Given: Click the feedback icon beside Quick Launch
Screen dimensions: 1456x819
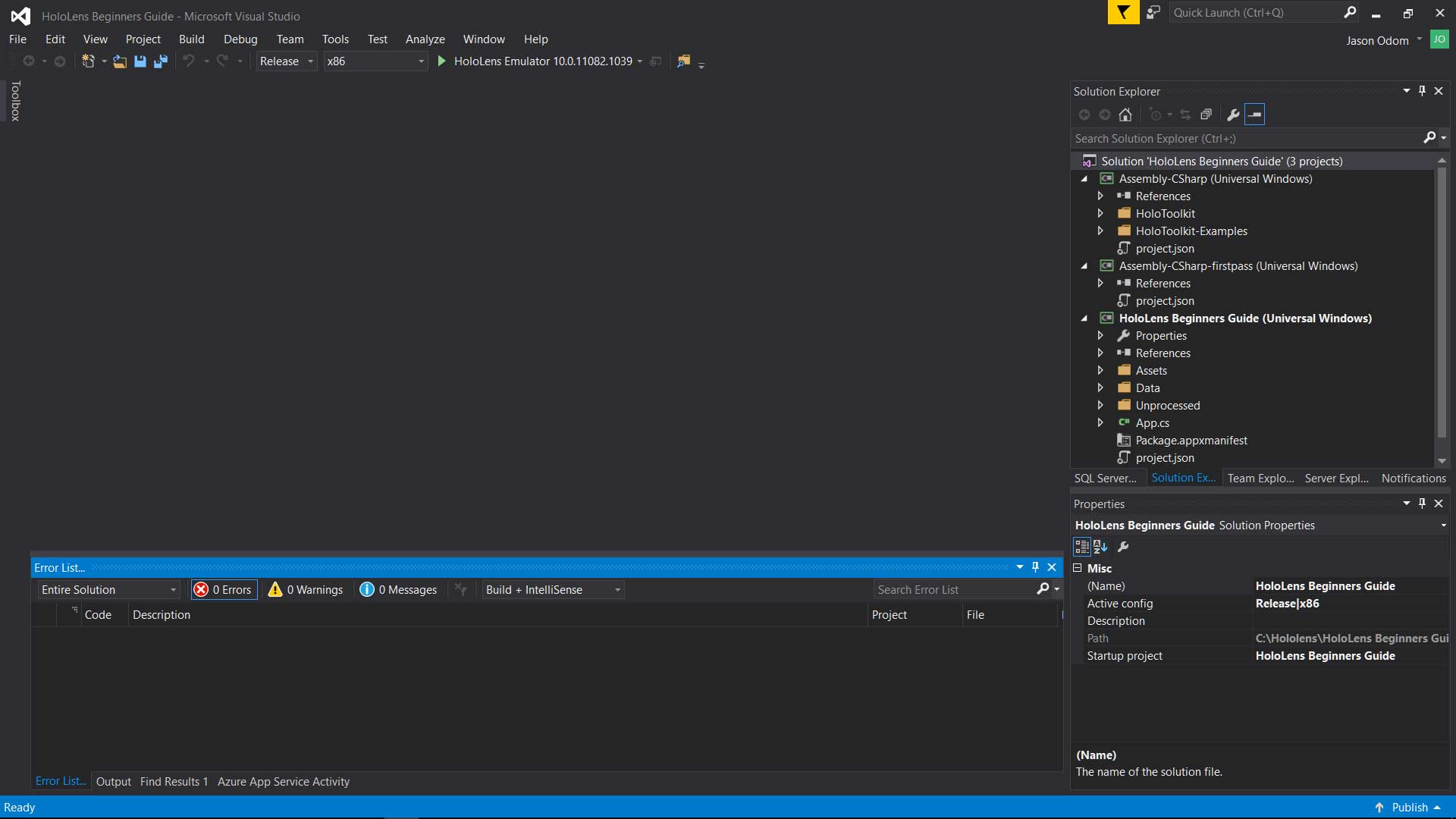Looking at the screenshot, I should click(x=1153, y=12).
